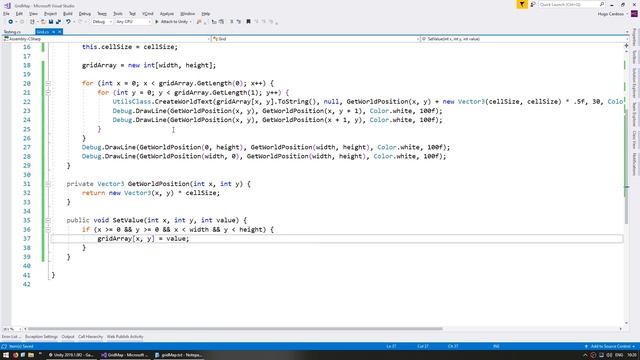The height and width of the screenshot is (360, 640).
Task: Click the feedback icon beside Quick Launch
Action: (533, 4)
